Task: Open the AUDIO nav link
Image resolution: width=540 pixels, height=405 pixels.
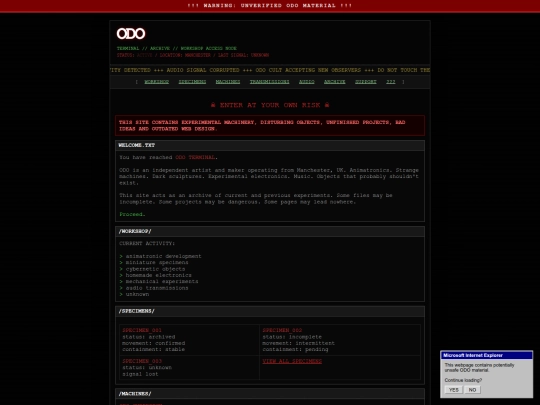Action: tap(307, 82)
